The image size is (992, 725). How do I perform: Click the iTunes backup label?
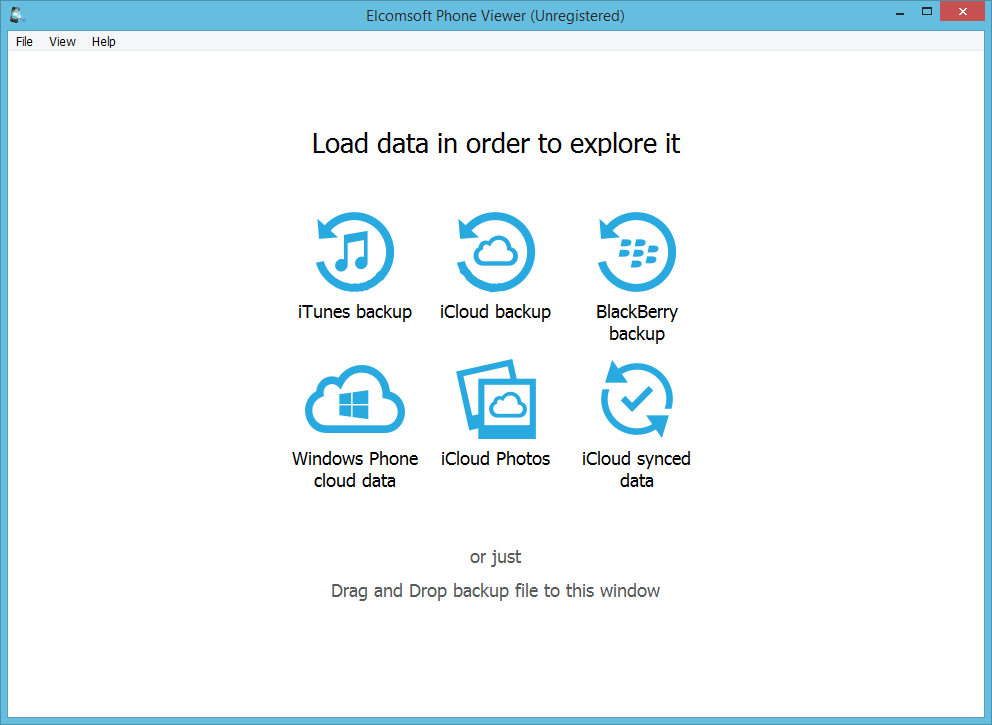355,312
